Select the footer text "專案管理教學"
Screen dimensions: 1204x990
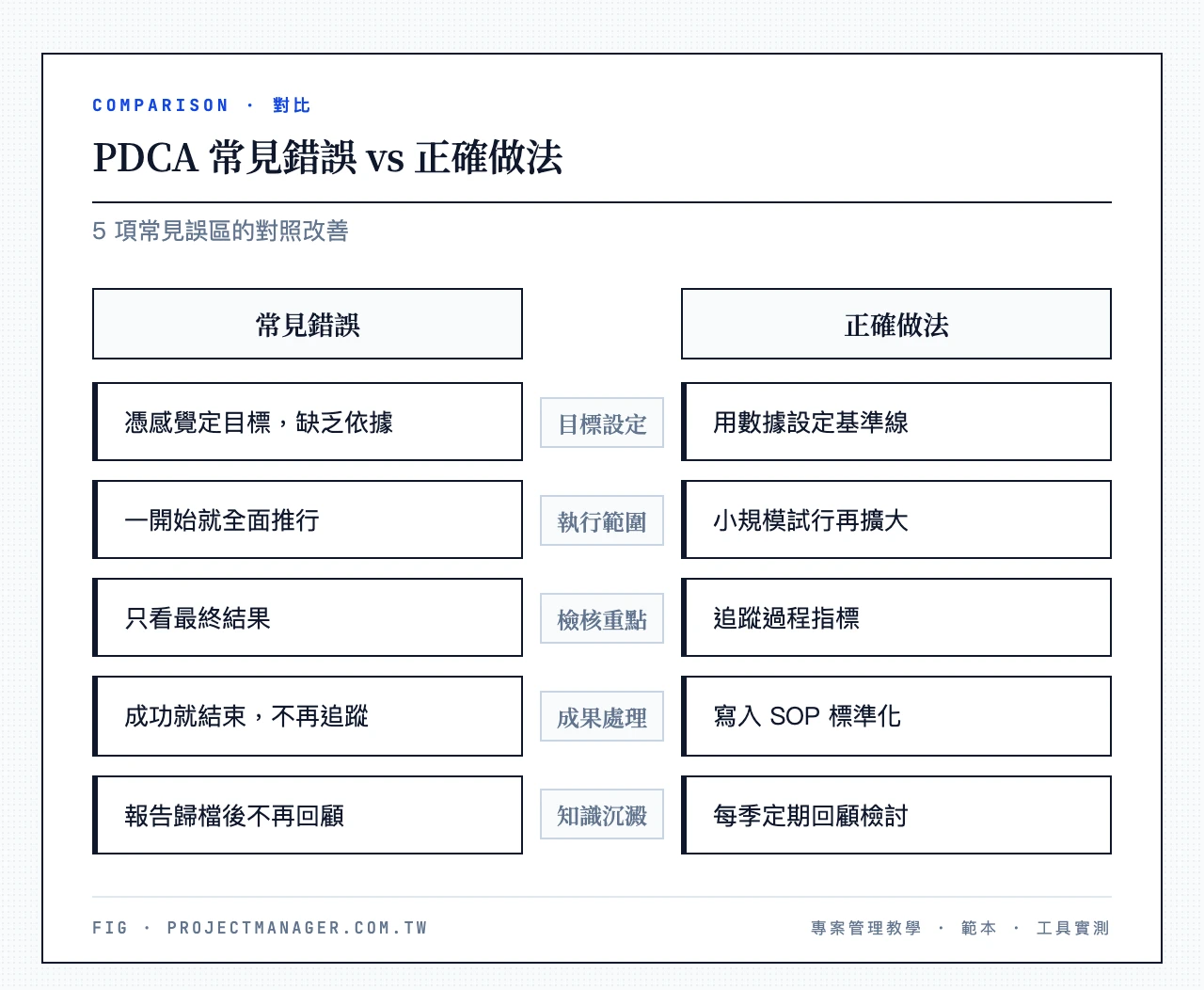[x=866, y=928]
